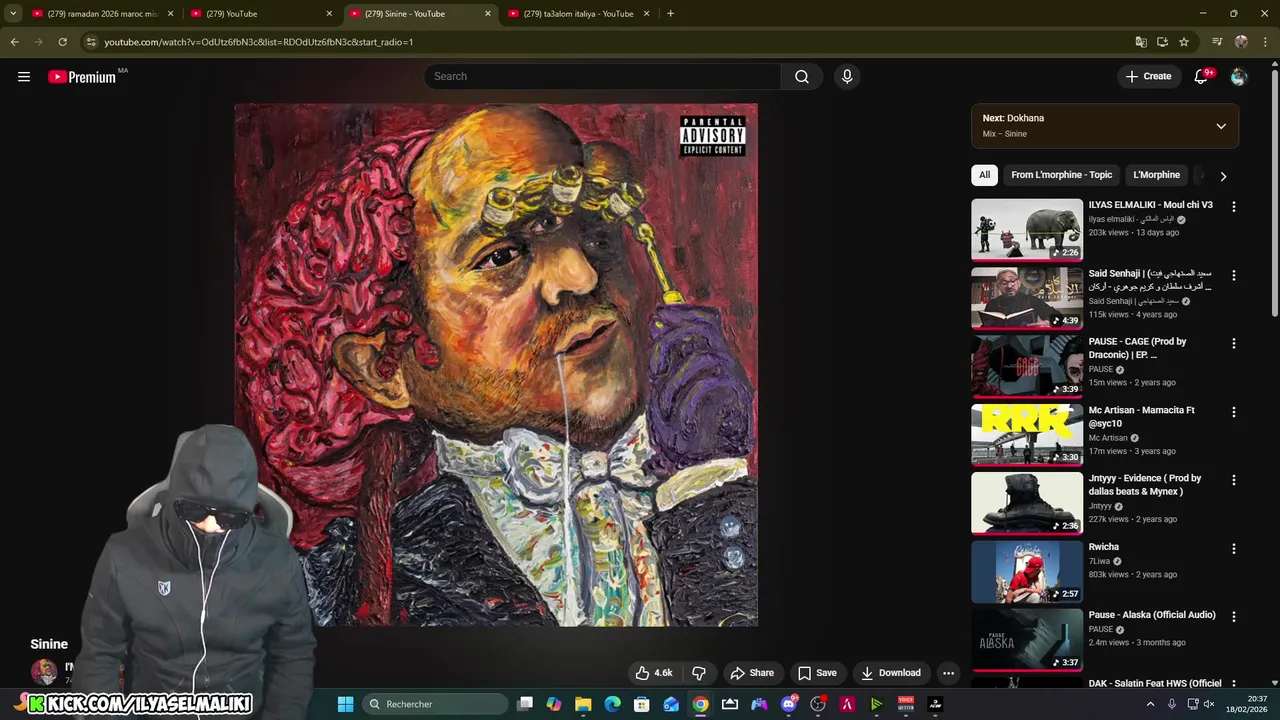Reload the current page

pyautogui.click(x=62, y=42)
